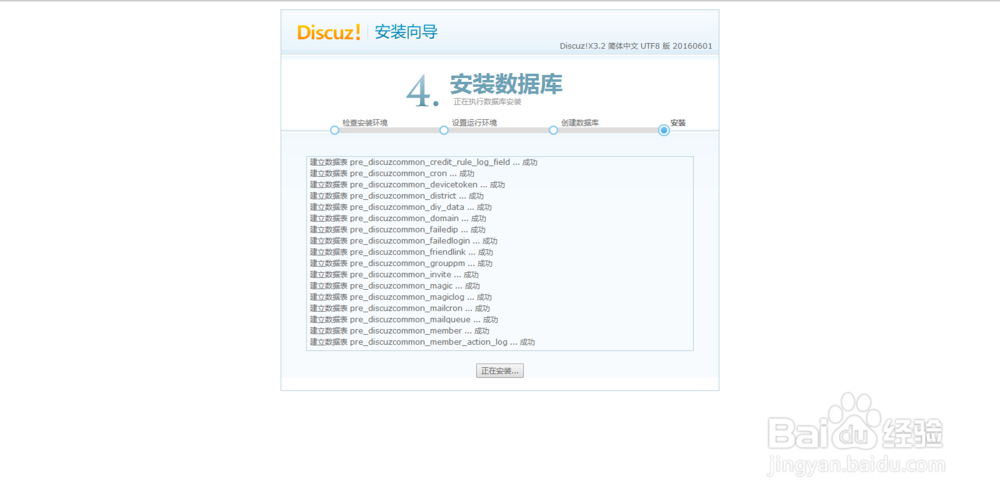Select the 设置运行环境 step circle
1000x499 pixels.
pos(444,130)
